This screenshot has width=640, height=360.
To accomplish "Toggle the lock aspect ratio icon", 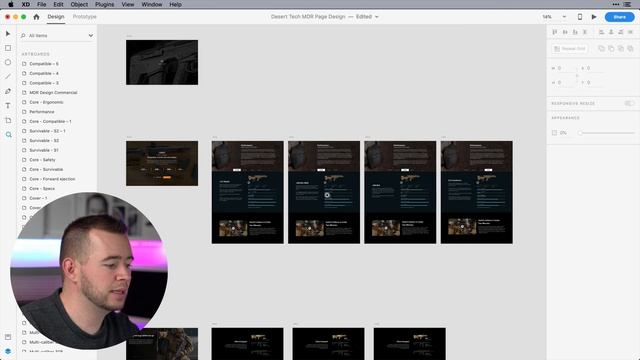I will click(x=577, y=76).
